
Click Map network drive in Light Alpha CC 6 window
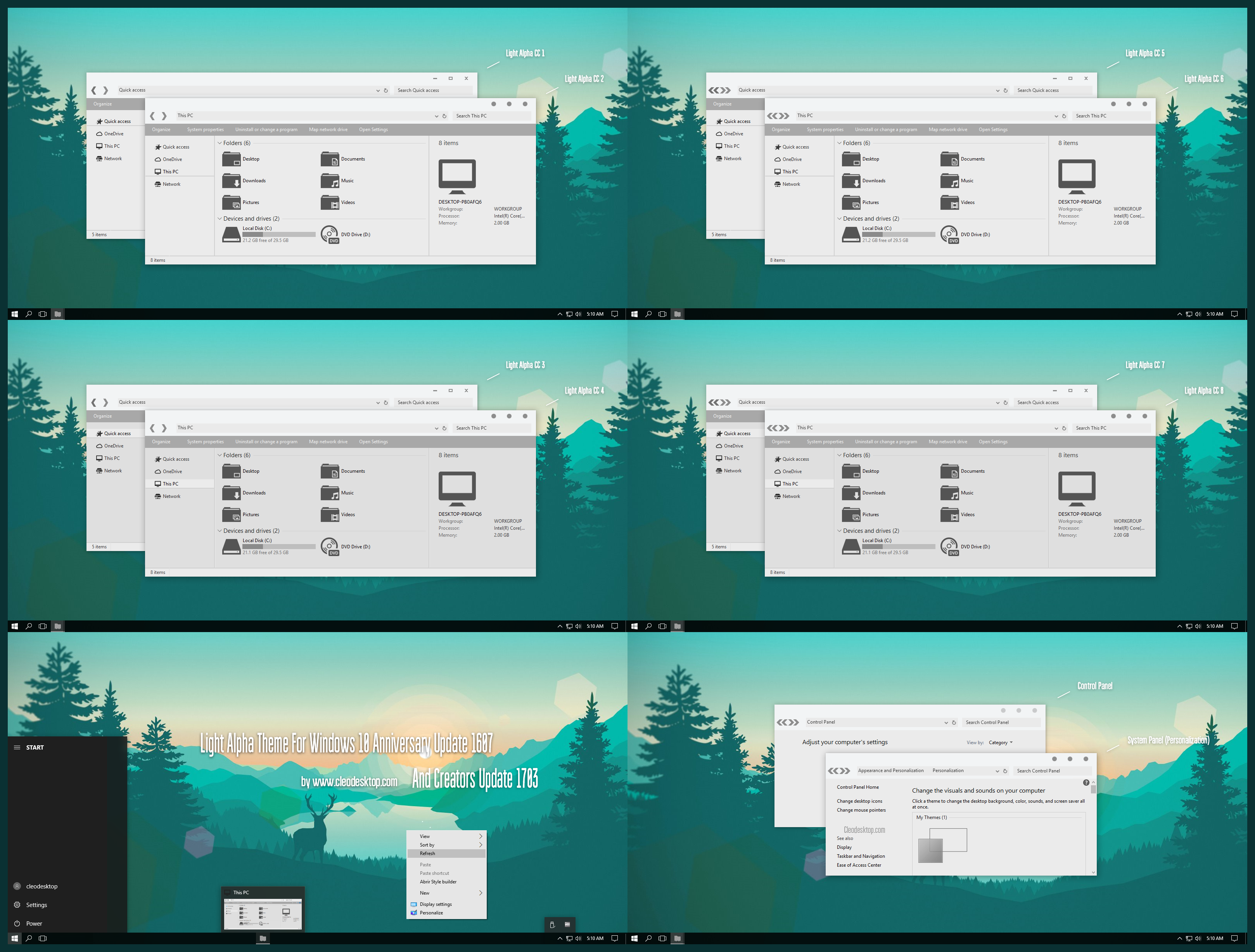pyautogui.click(x=947, y=130)
